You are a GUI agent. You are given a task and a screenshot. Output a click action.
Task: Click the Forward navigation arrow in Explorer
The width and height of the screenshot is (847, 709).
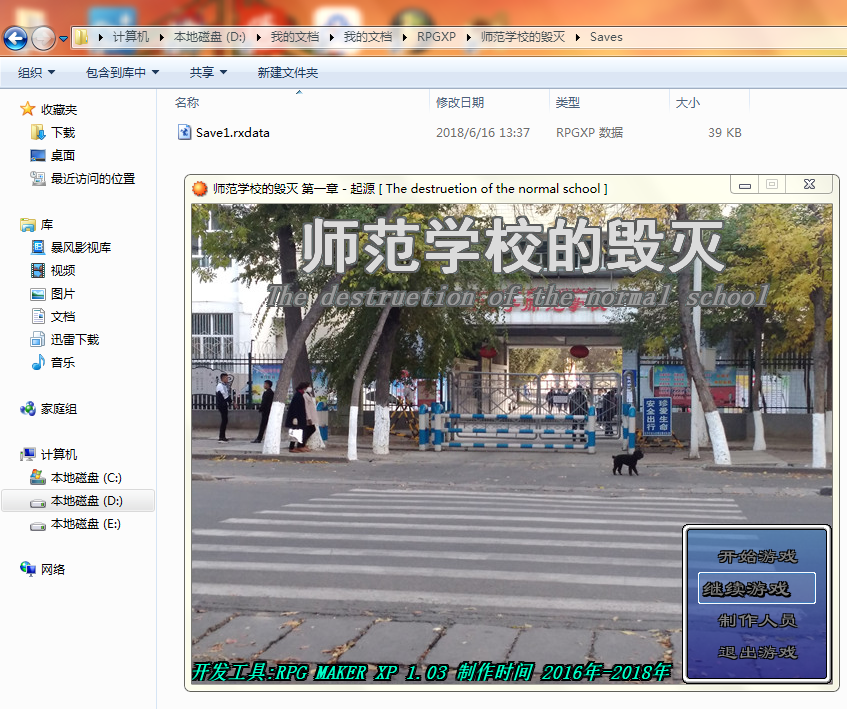click(43, 38)
